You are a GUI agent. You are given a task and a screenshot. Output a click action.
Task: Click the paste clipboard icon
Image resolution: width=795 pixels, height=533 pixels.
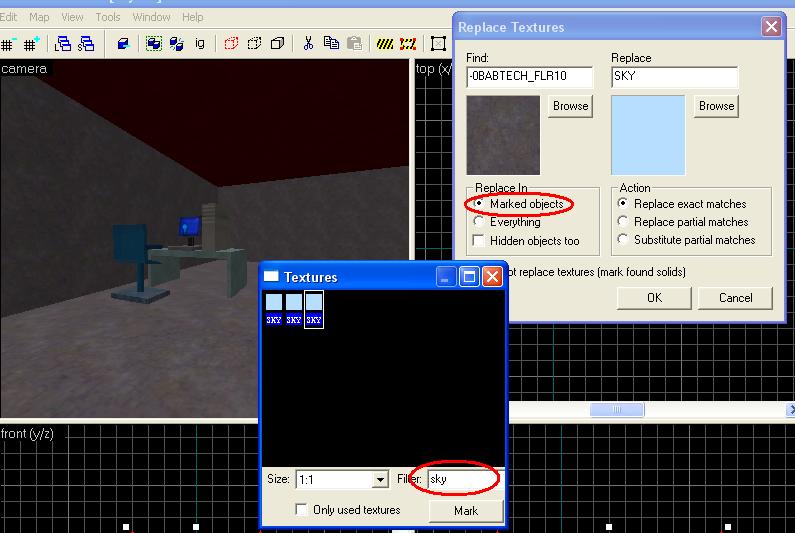(354, 44)
